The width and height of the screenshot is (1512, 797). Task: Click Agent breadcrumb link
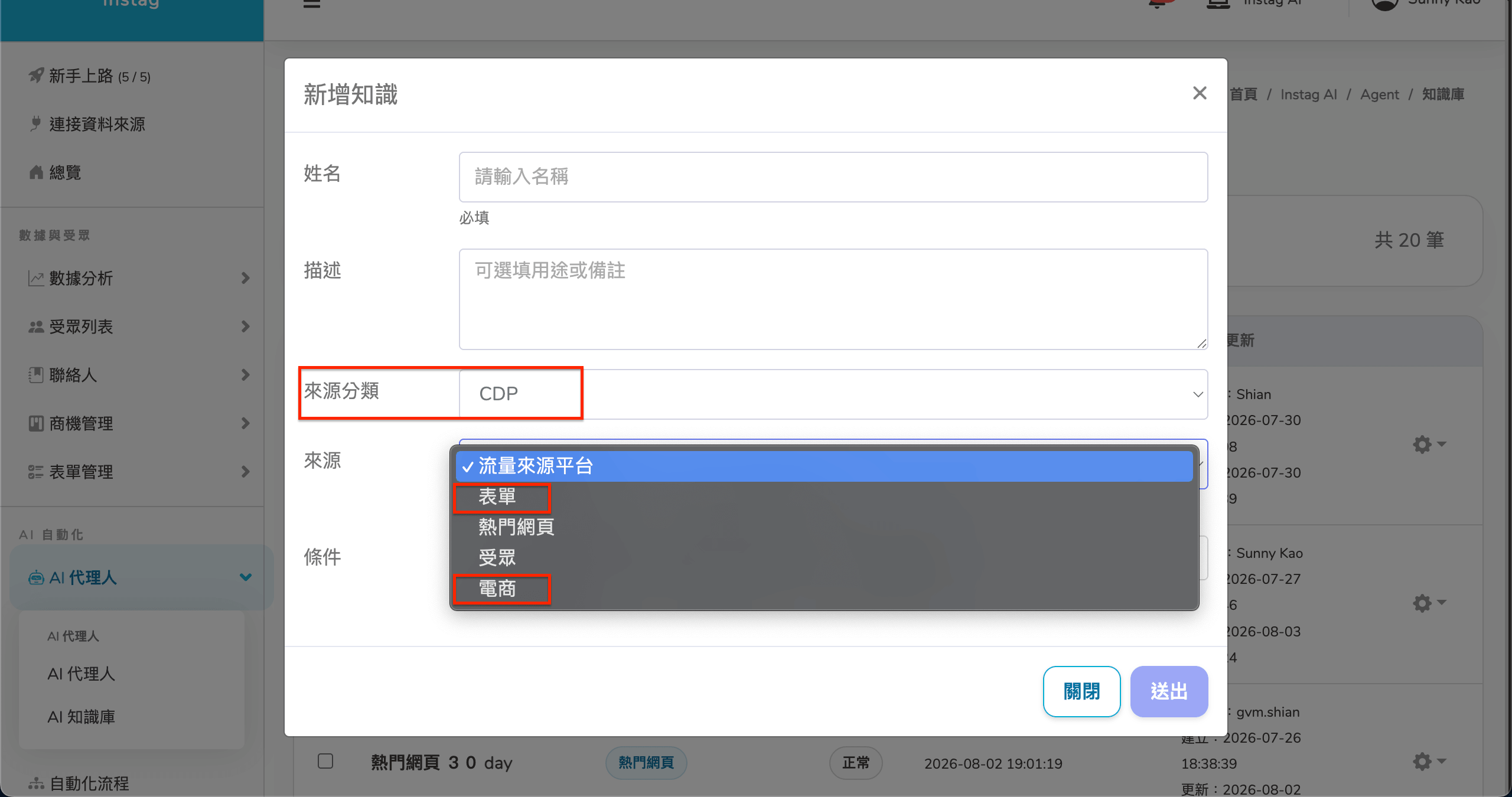click(1380, 94)
